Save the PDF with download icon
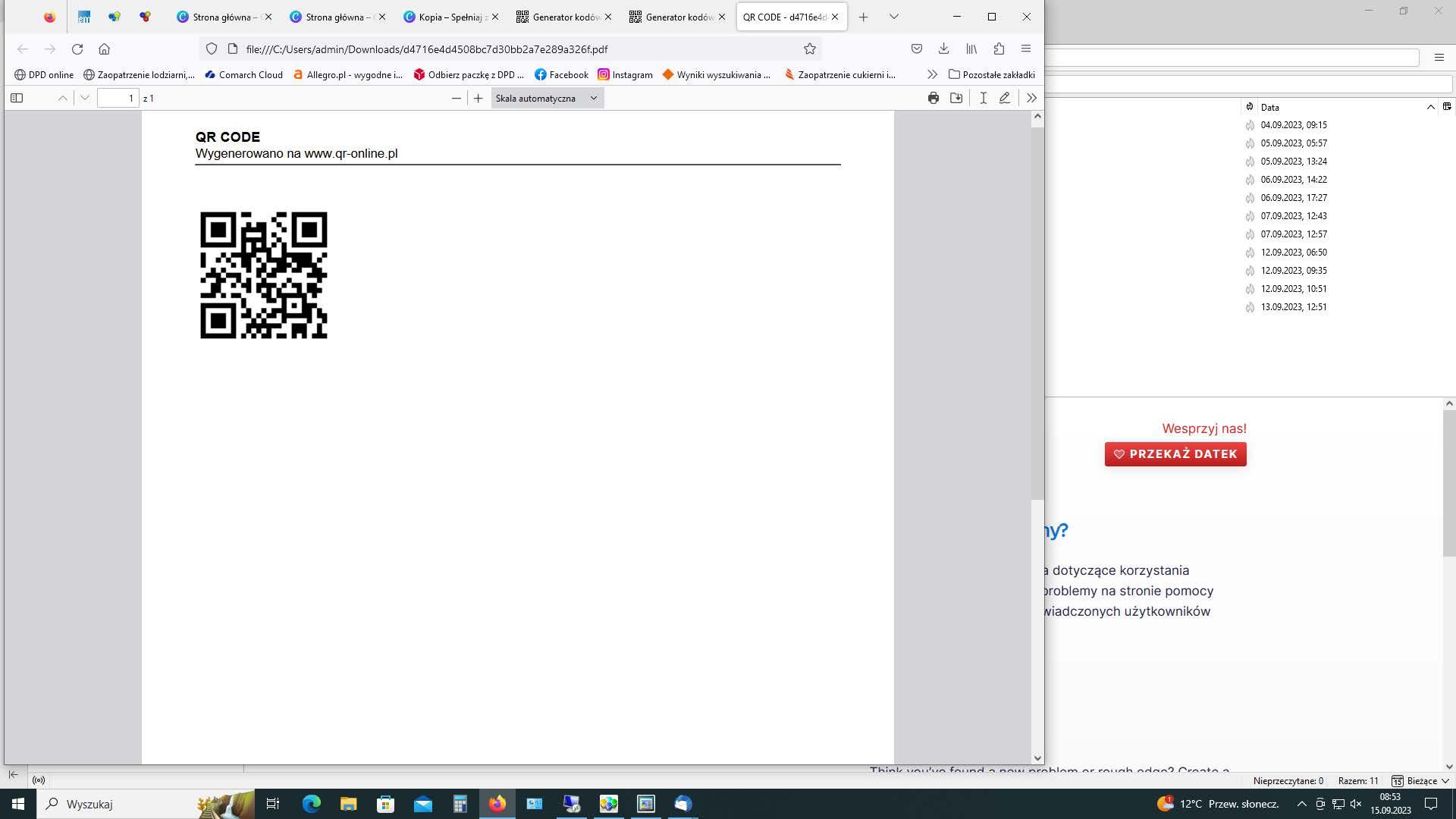 [x=956, y=98]
